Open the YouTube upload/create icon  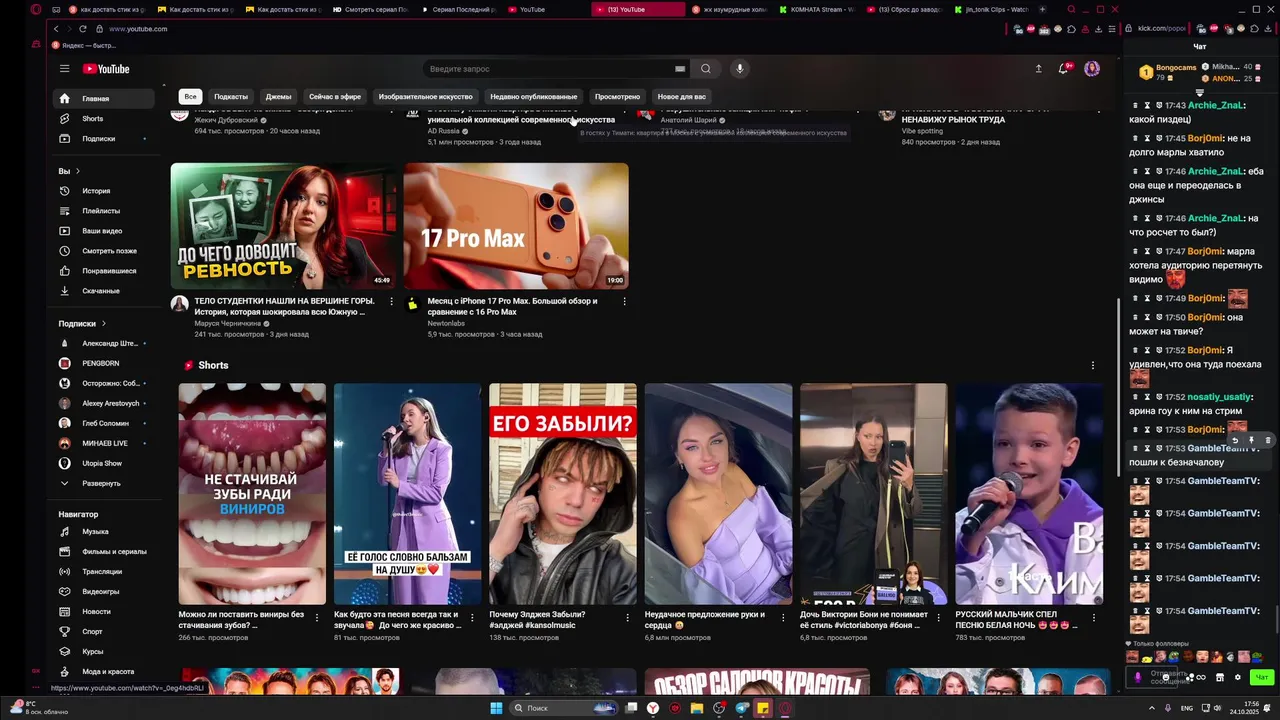coord(1038,69)
